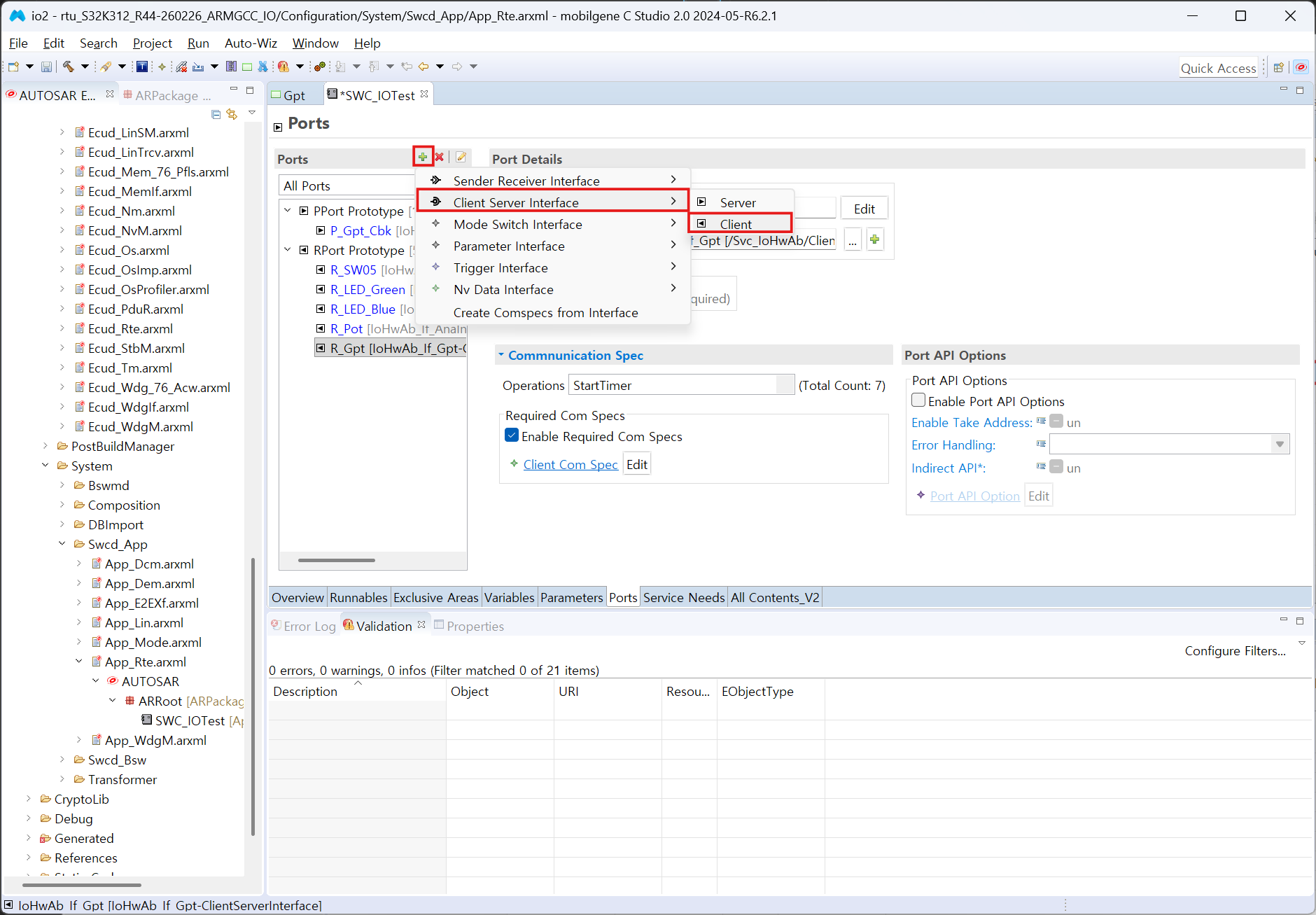The height and width of the screenshot is (915, 1316).
Task: Collapse the RPort Prototype tree node
Action: 288,249
